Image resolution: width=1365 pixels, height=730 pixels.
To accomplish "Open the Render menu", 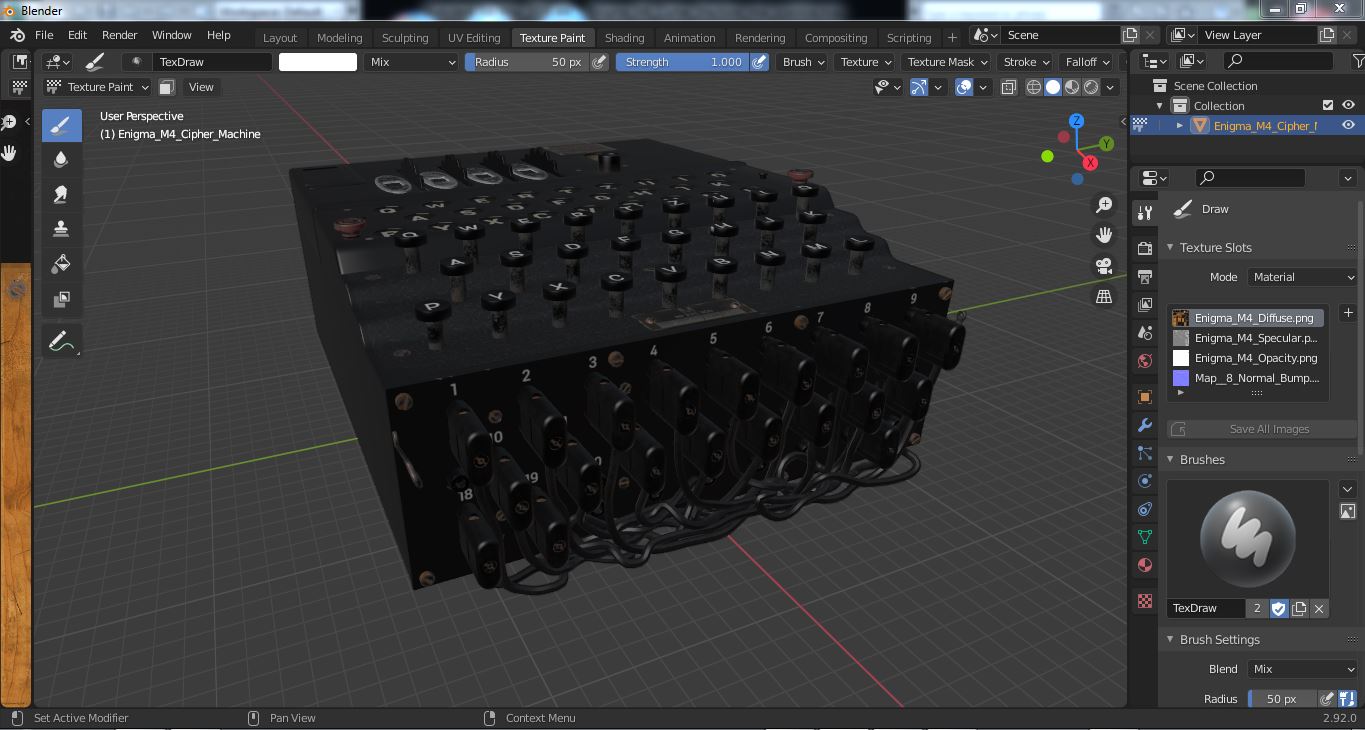I will click(x=119, y=35).
